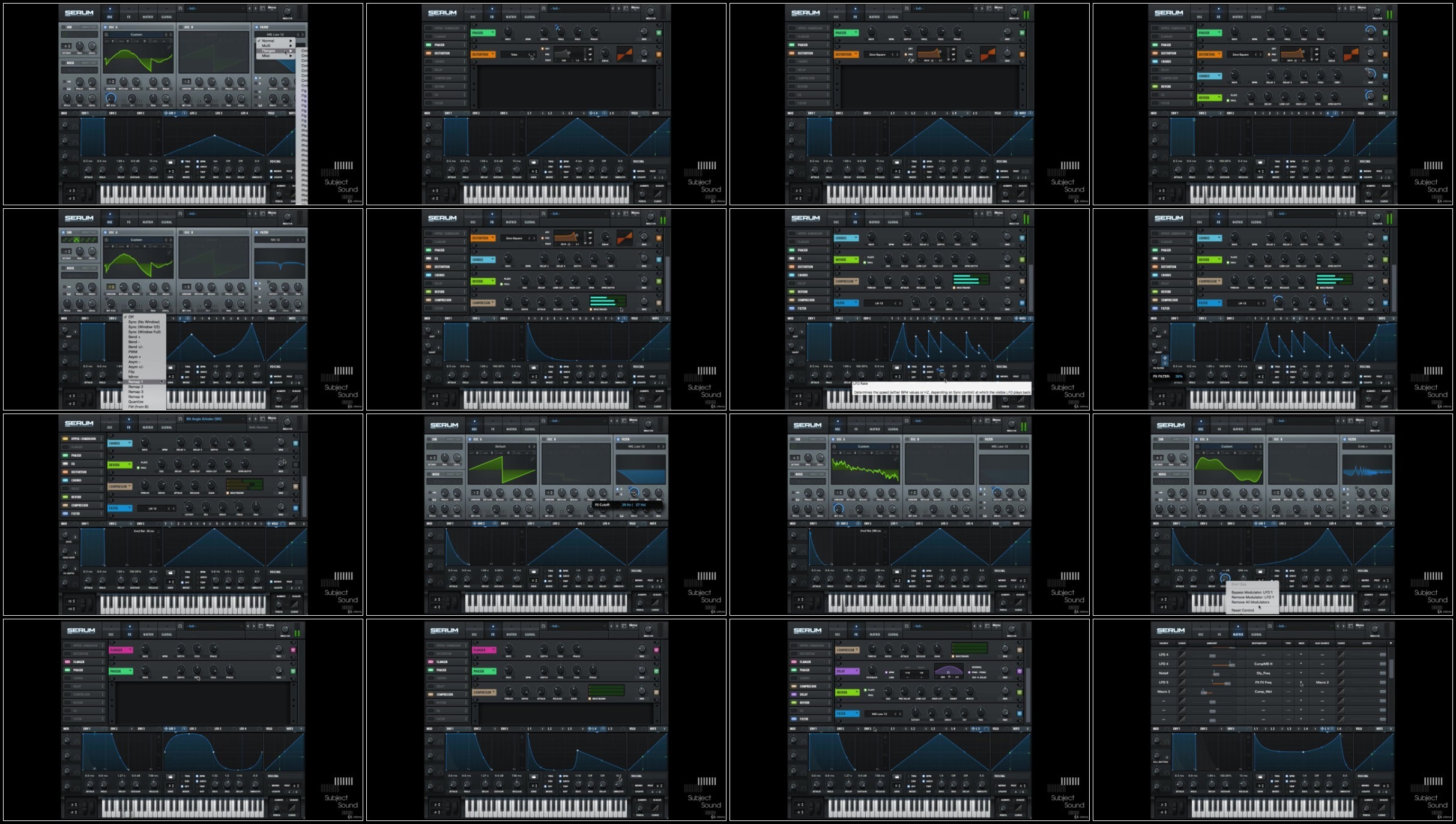Click the save preset icon above the Tube distortion

coord(543,8)
